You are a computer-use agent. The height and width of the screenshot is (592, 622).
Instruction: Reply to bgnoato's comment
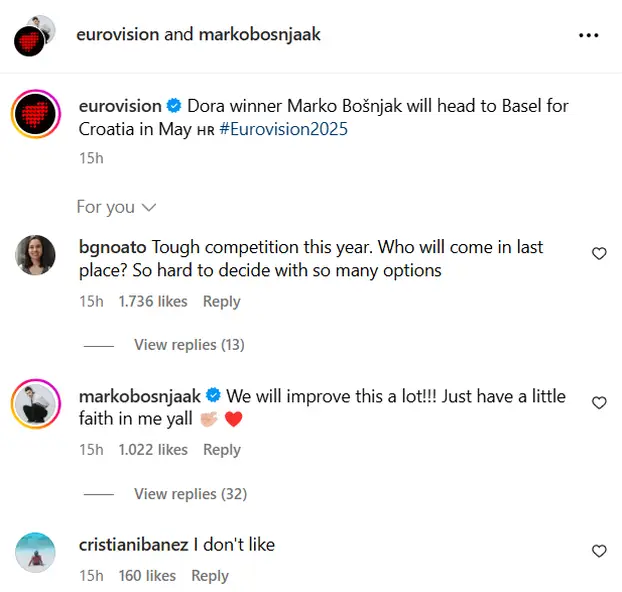coord(221,301)
